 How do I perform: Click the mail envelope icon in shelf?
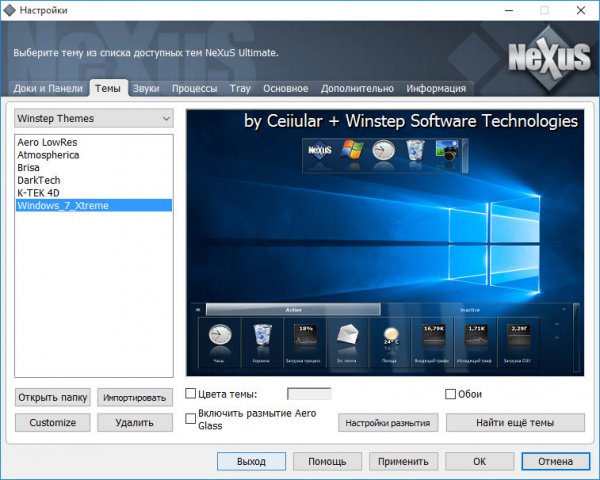[x=347, y=334]
